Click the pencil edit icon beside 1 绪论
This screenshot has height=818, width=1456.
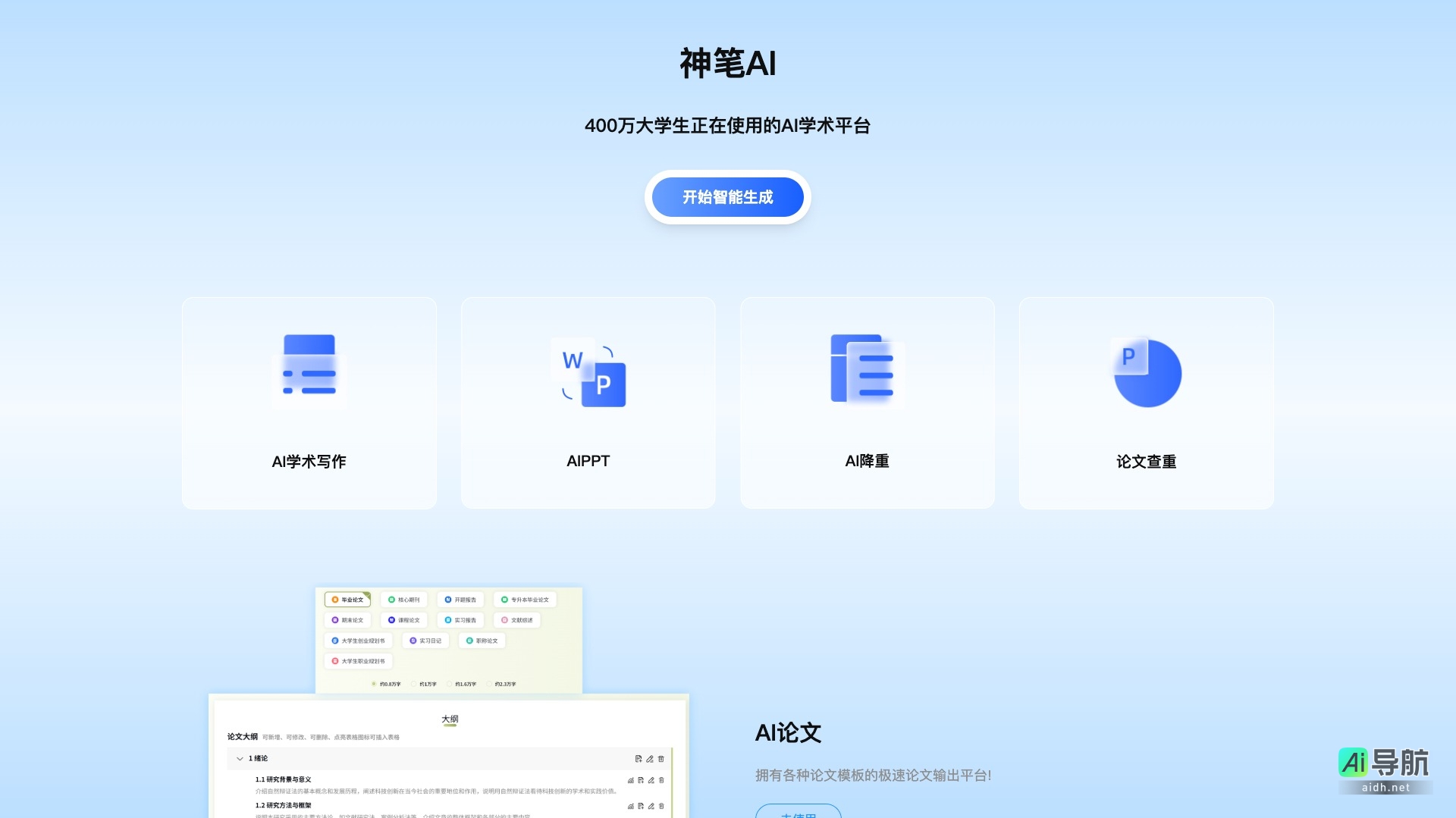[x=649, y=759]
